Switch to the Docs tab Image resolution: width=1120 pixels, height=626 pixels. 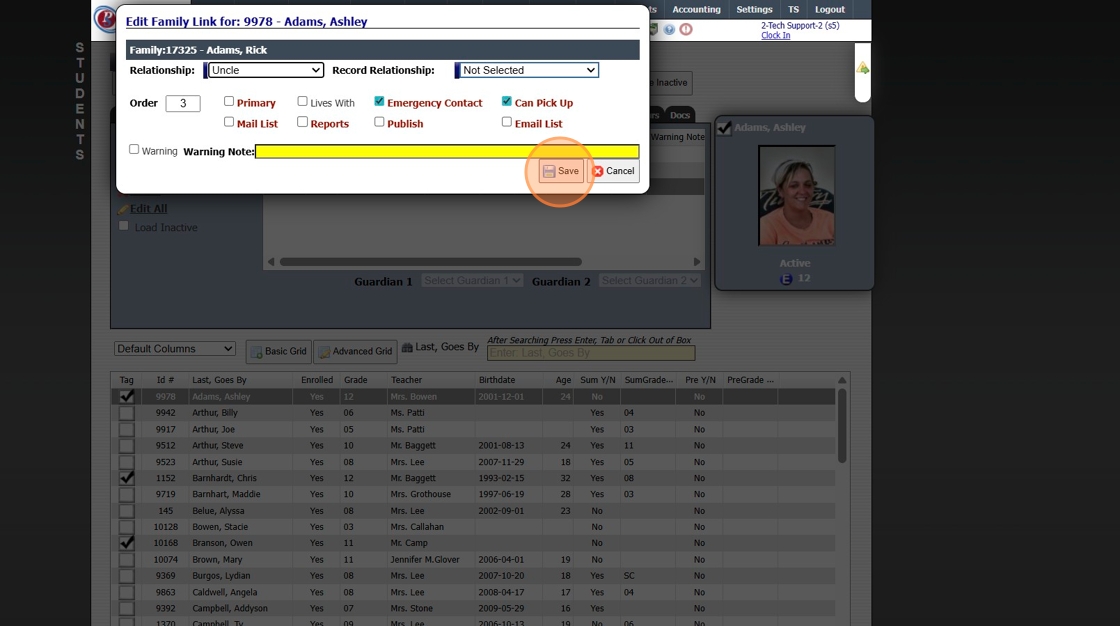point(679,115)
